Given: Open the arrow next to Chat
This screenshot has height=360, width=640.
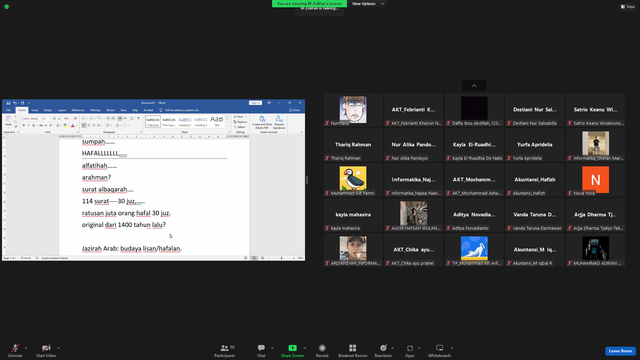Looking at the screenshot, I should pyautogui.click(x=272, y=348).
